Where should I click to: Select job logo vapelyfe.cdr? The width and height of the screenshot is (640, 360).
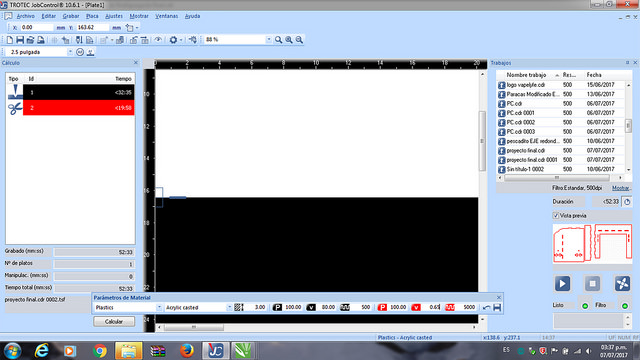click(561, 85)
